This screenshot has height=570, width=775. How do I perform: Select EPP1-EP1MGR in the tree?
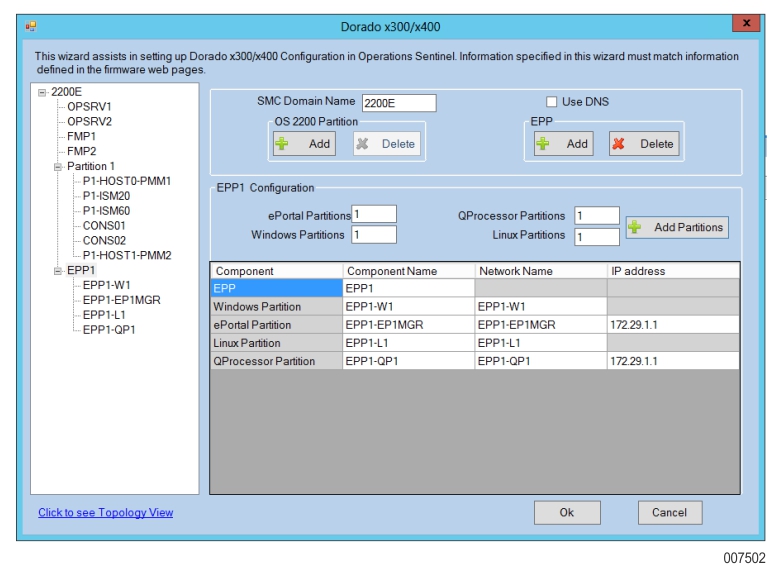(x=122, y=300)
